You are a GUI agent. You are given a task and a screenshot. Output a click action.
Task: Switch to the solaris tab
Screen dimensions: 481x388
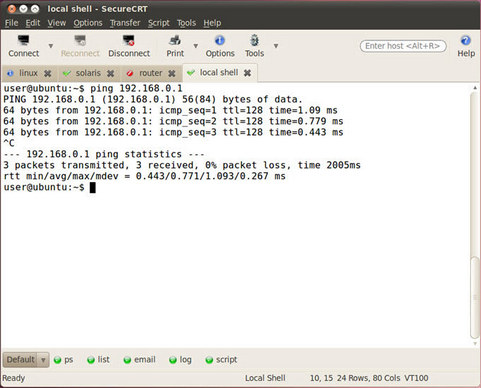click(x=88, y=73)
